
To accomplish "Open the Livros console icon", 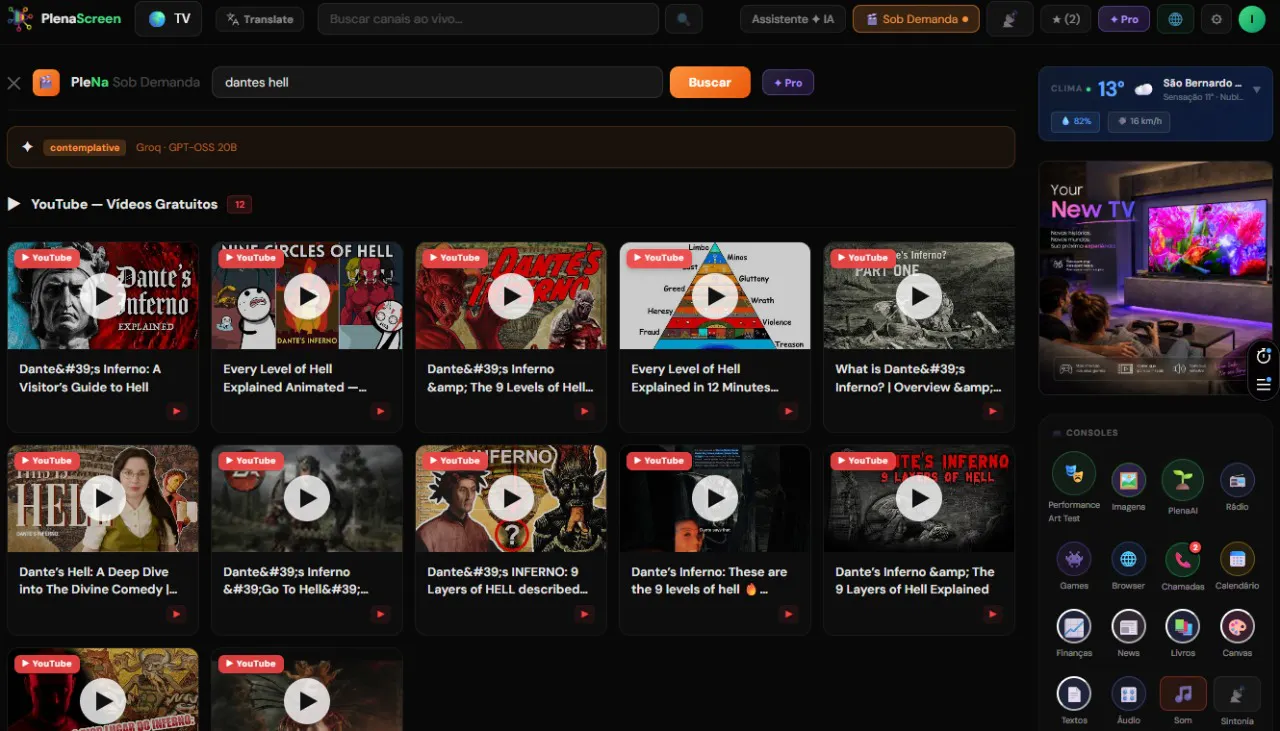I will click(1182, 627).
